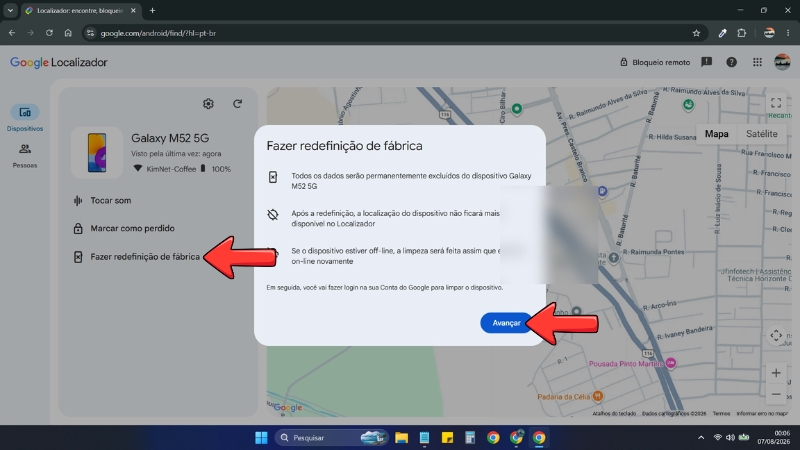The height and width of the screenshot is (450, 800).
Task: Click the Galaxy M52 5G phone thumbnail
Action: [x=97, y=153]
